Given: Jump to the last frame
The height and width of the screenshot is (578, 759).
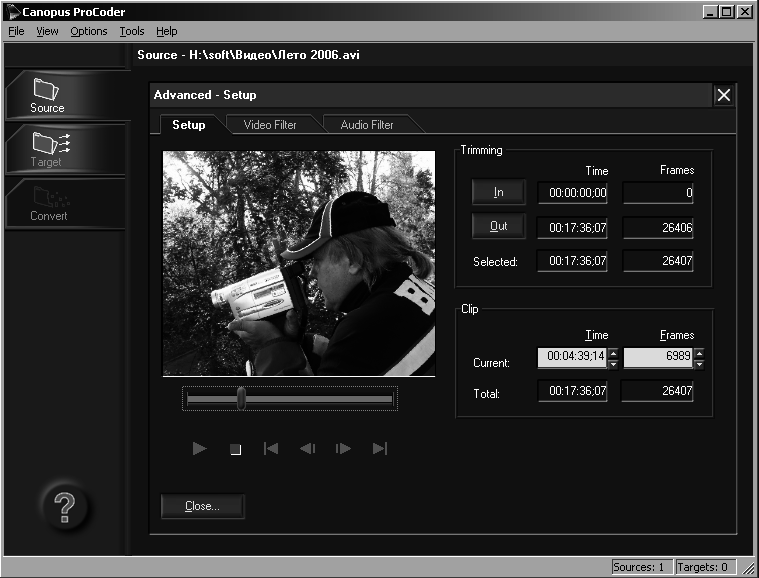Looking at the screenshot, I should pyautogui.click(x=380, y=449).
